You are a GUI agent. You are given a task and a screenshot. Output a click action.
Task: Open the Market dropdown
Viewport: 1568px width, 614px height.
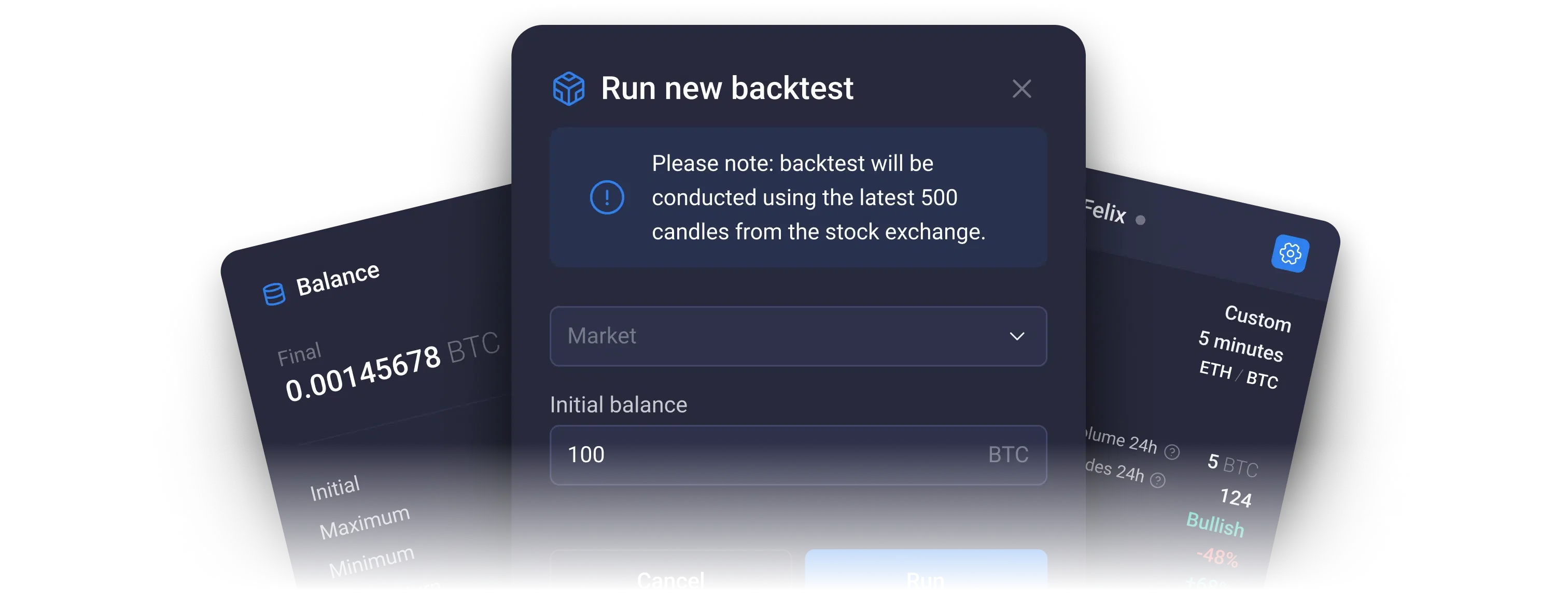[x=797, y=336]
